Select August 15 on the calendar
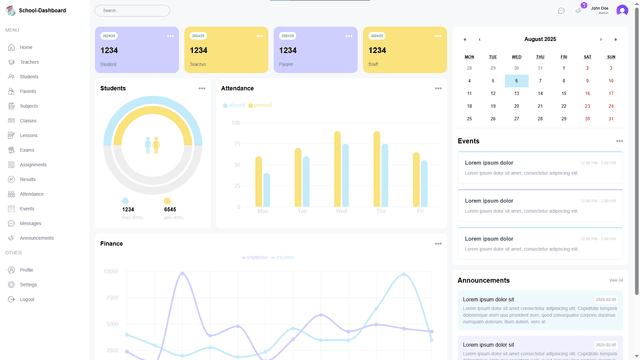 (564, 93)
